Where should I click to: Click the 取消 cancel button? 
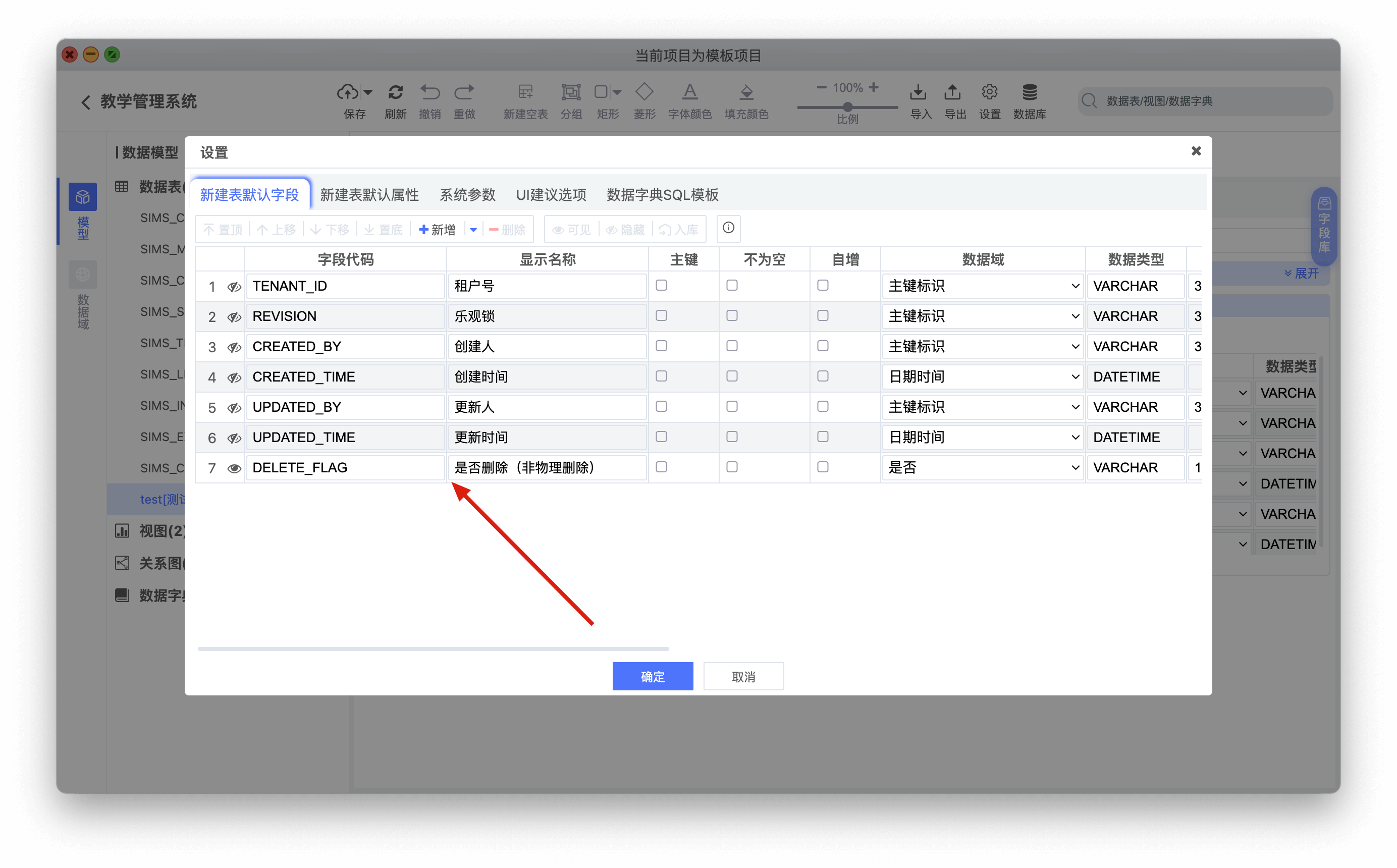pyautogui.click(x=743, y=676)
